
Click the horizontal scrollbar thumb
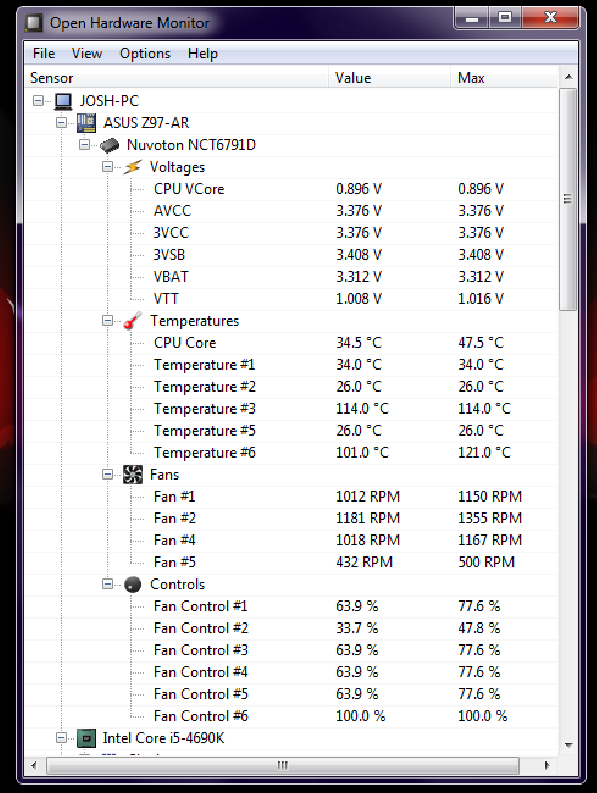(283, 765)
